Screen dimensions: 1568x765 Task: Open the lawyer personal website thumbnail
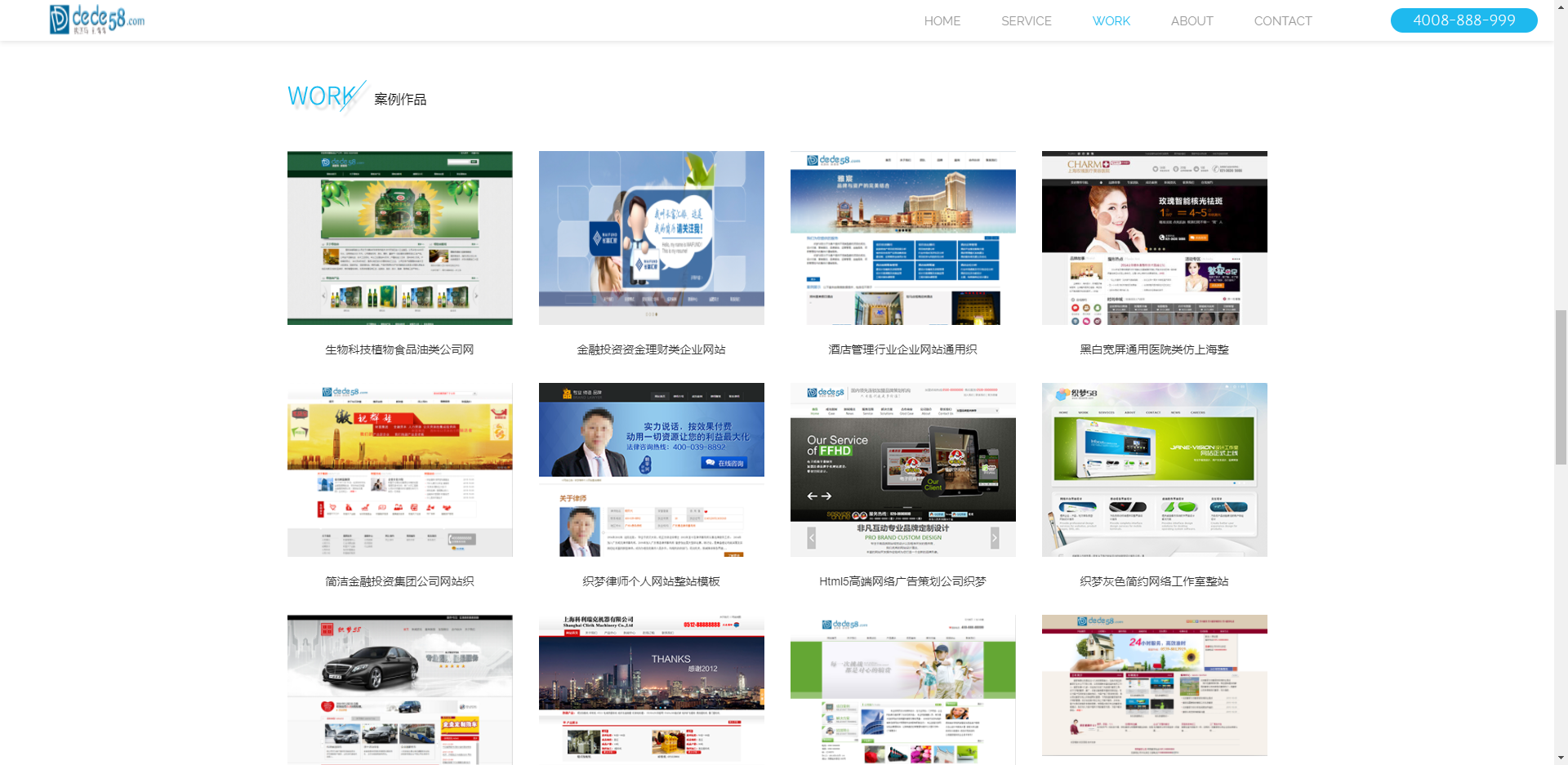pos(651,469)
